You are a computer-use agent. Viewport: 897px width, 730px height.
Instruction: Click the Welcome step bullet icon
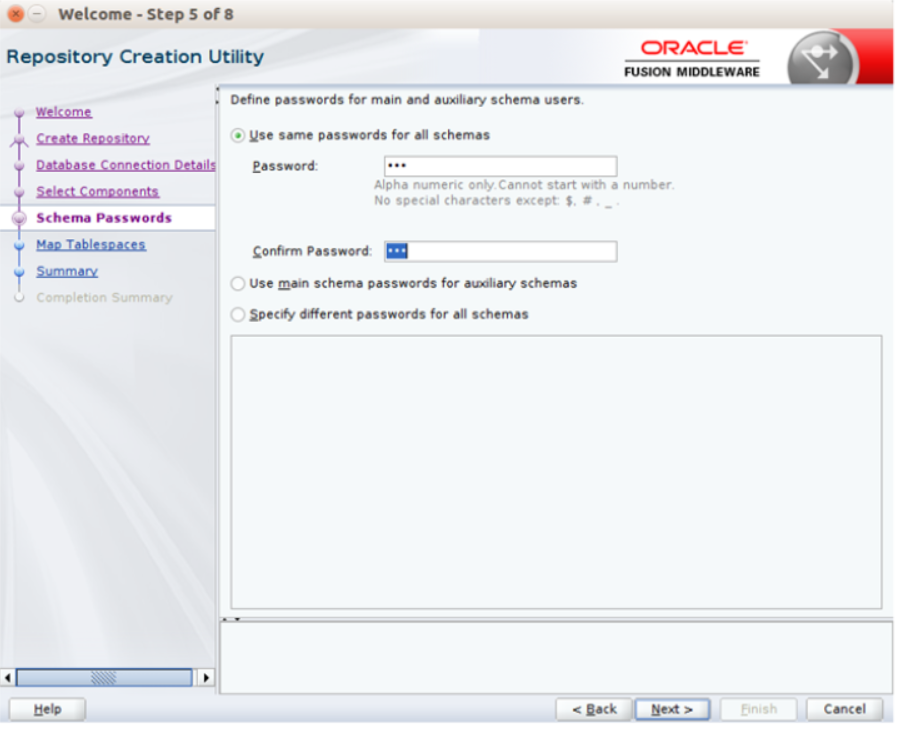coord(19,112)
